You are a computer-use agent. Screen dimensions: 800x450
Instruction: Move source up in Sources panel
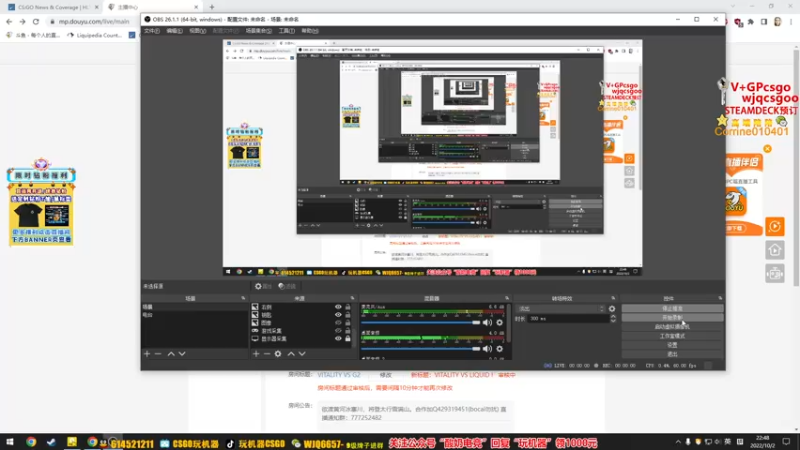(291, 354)
